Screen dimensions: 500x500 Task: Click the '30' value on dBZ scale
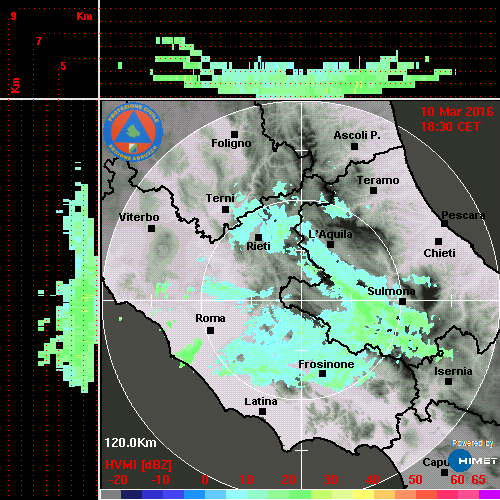coord(330,480)
